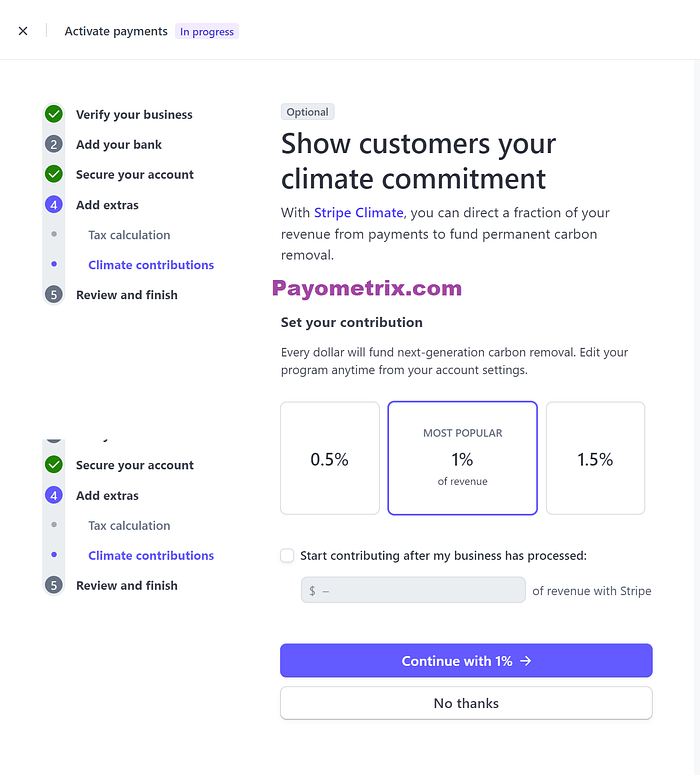This screenshot has height=775, width=700.
Task: Enable Start contributing after my business has processed
Action: (288, 556)
